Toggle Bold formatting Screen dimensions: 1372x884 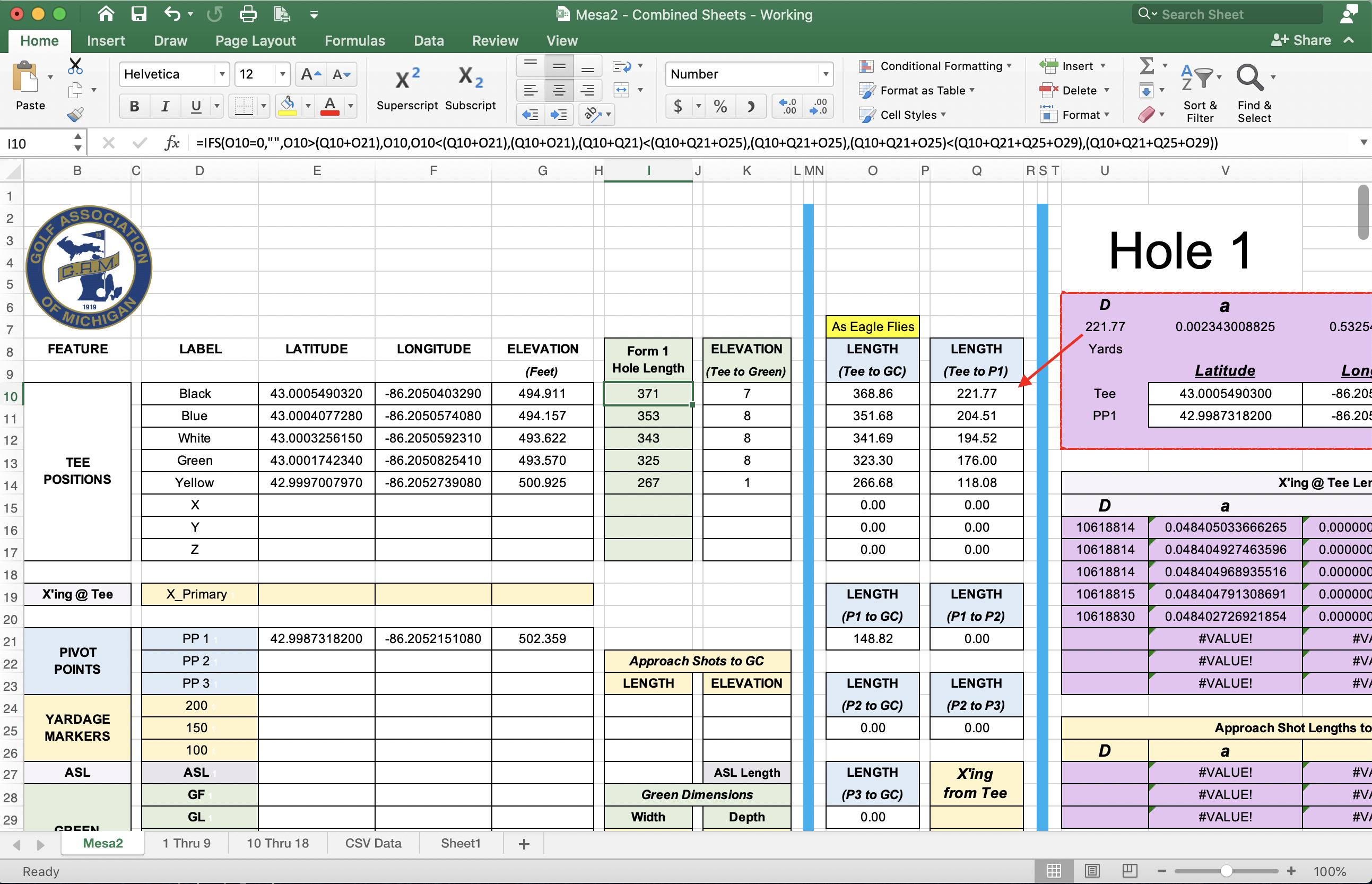tap(134, 106)
